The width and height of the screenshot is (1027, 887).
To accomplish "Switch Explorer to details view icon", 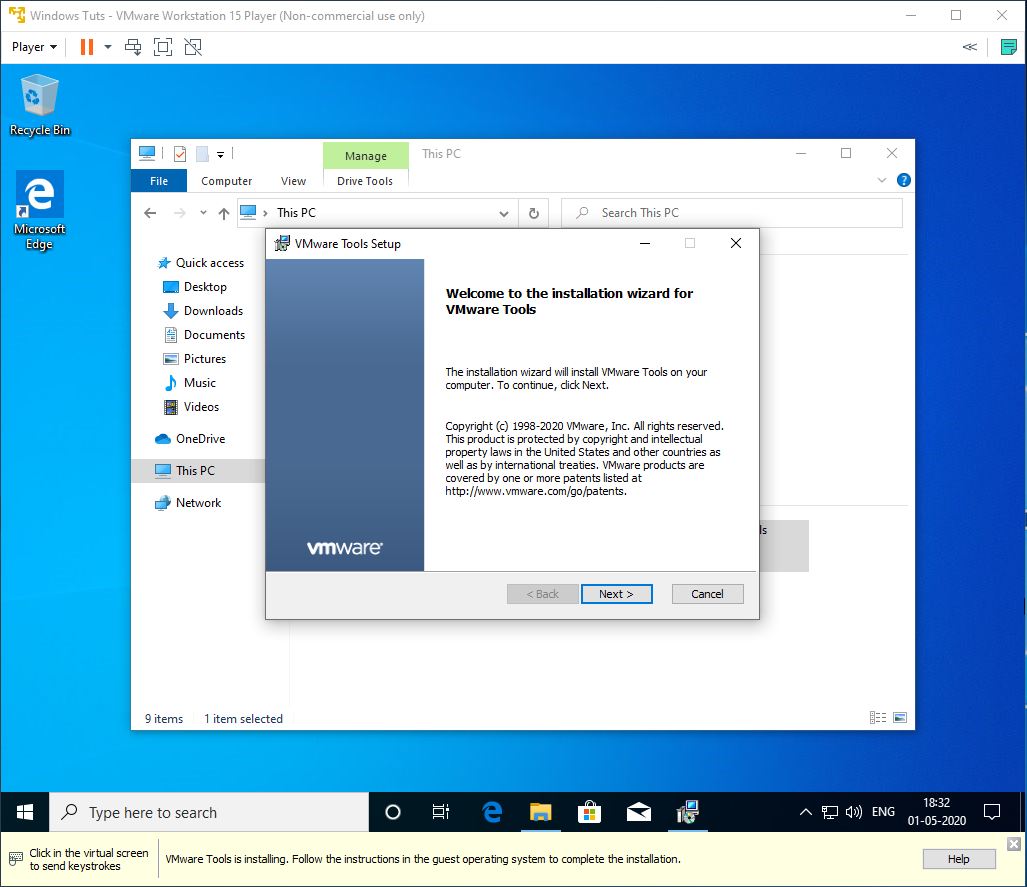I will pyautogui.click(x=878, y=717).
